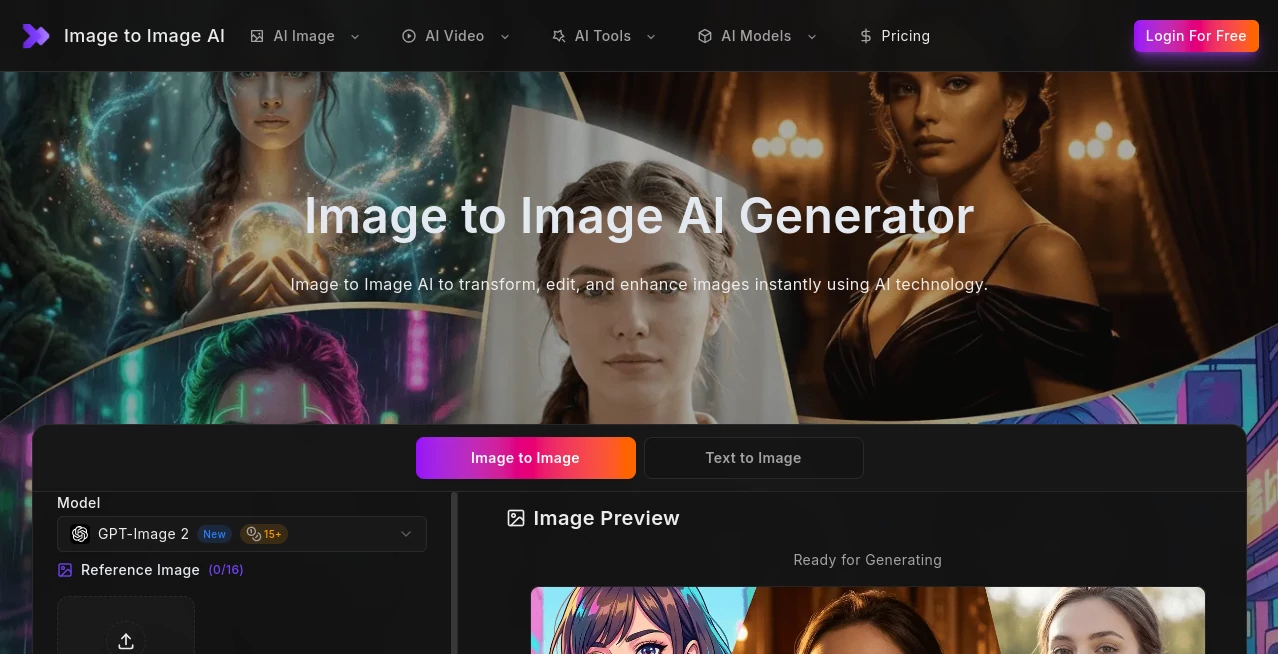Open the AI Video menu
This screenshot has height=654, width=1278.
click(x=456, y=36)
